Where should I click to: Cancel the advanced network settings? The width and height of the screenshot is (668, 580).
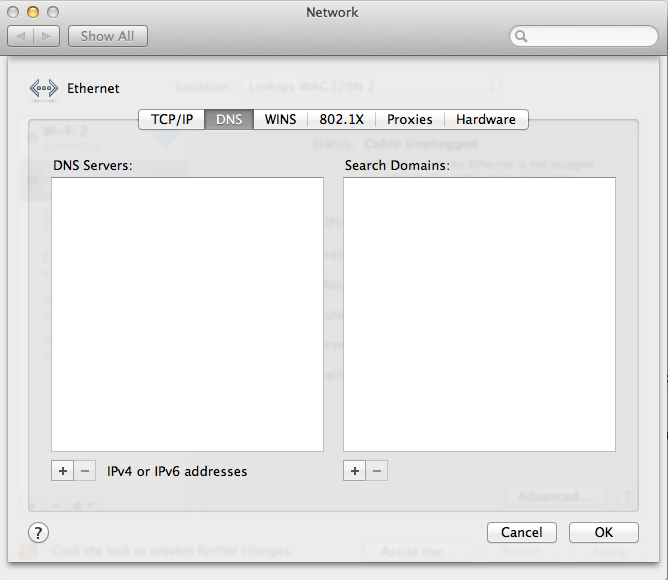(521, 532)
